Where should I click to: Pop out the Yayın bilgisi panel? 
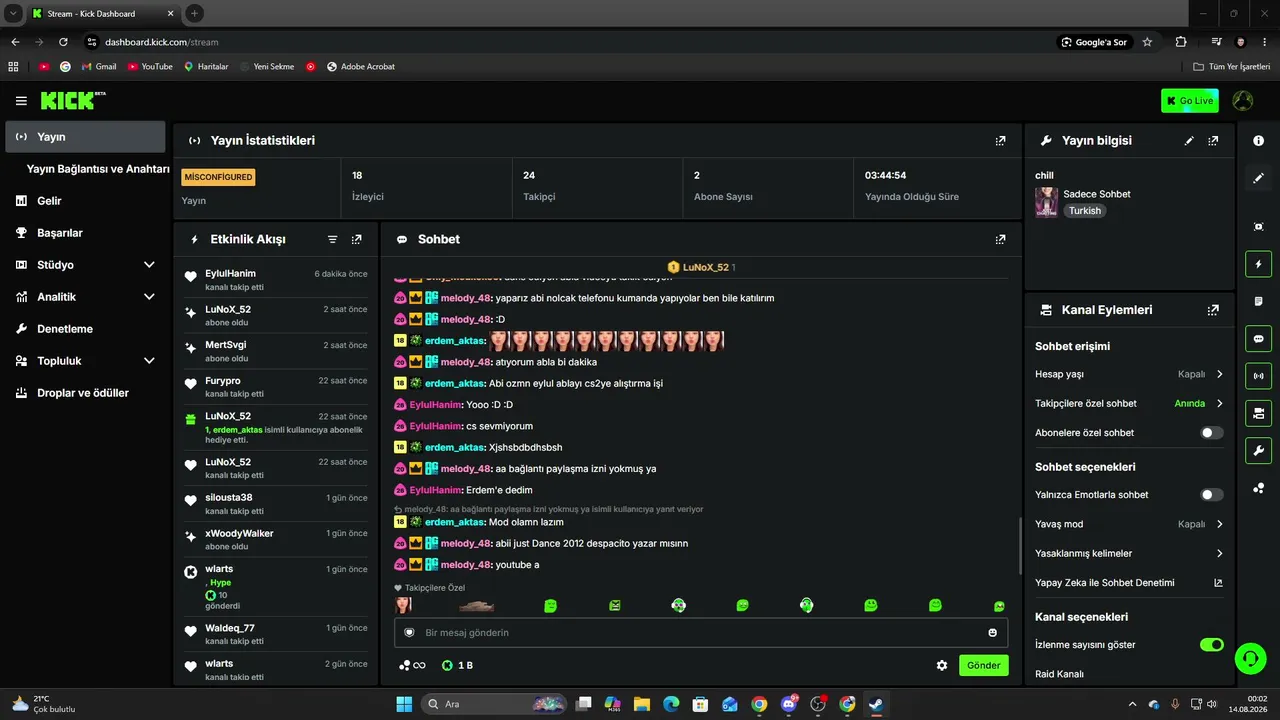point(1213,141)
